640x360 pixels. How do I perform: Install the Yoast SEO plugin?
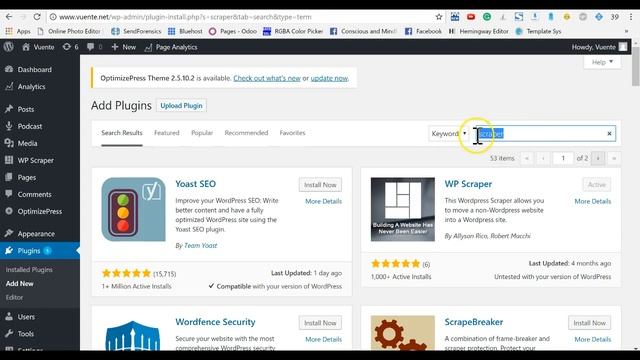click(320, 185)
